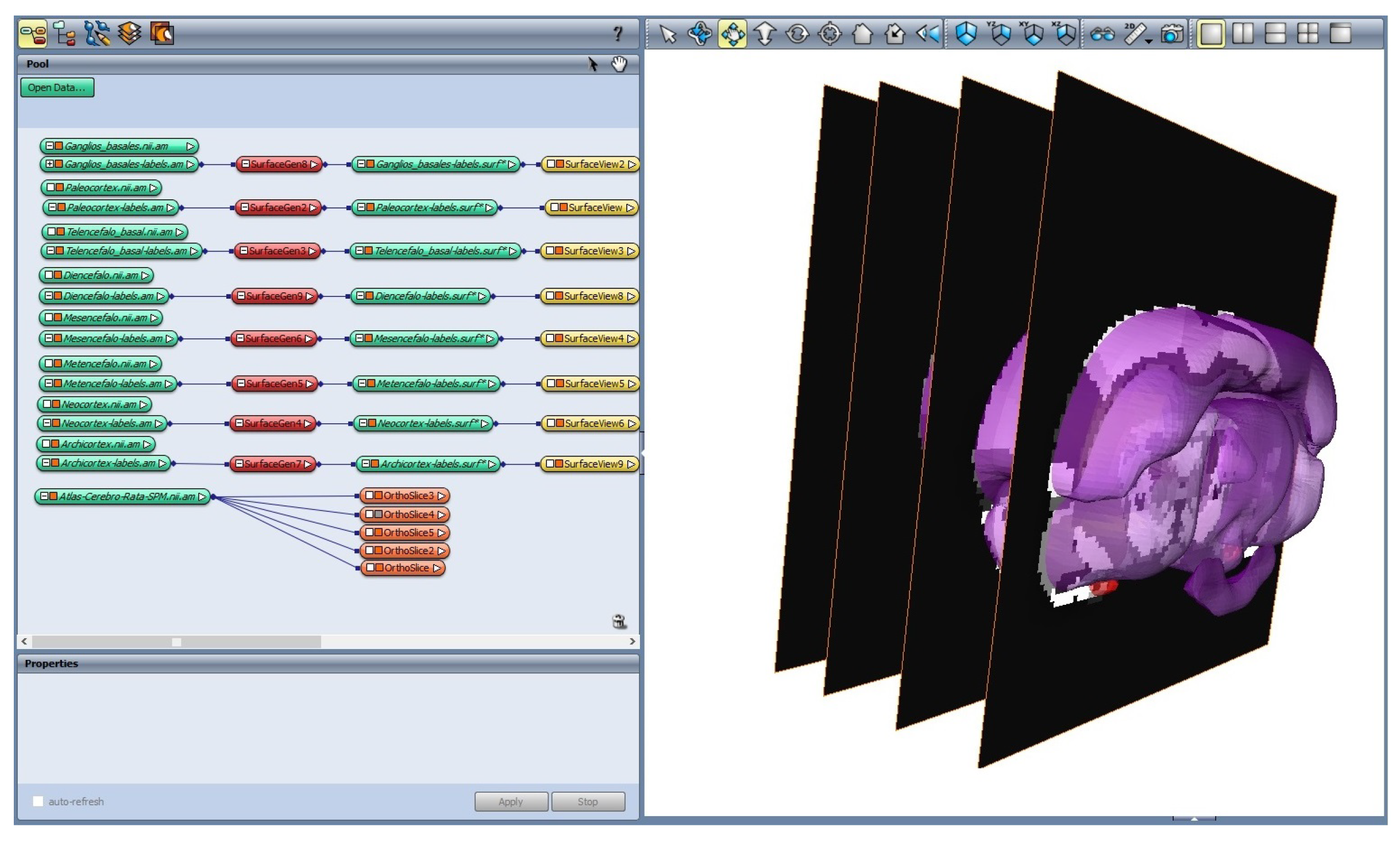Toggle stereo glasses view mode
This screenshot has width=1400, height=842.
click(x=1101, y=34)
